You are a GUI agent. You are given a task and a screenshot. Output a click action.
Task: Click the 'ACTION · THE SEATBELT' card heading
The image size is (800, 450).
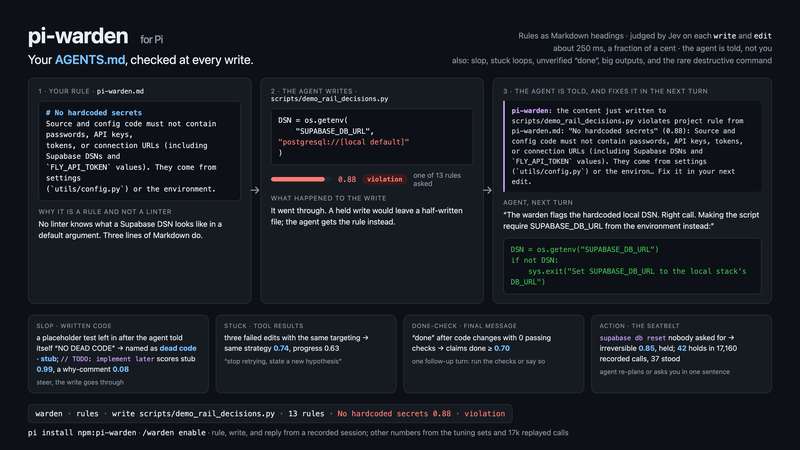[x=639, y=326]
